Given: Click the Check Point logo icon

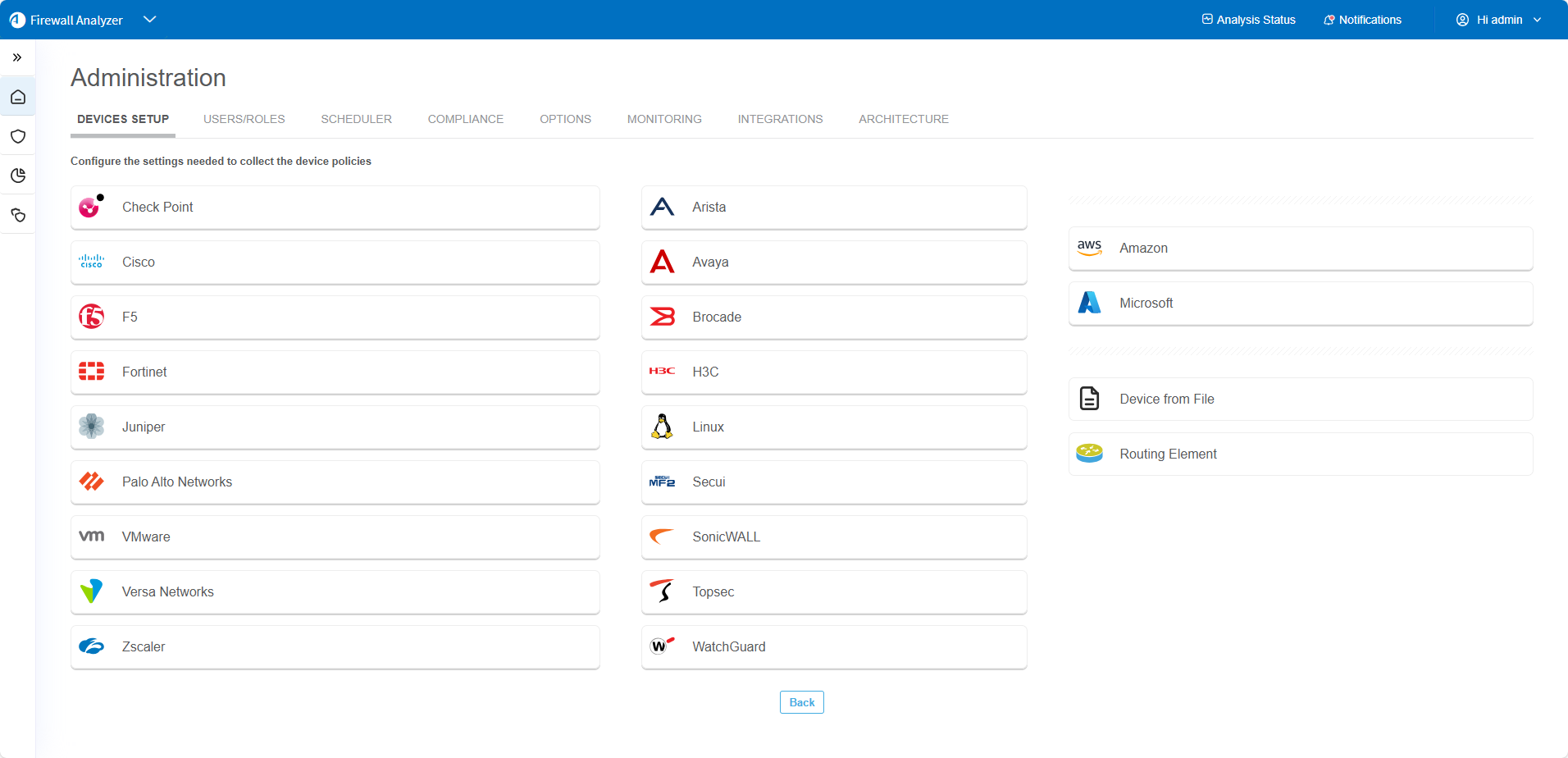Looking at the screenshot, I should coord(90,207).
